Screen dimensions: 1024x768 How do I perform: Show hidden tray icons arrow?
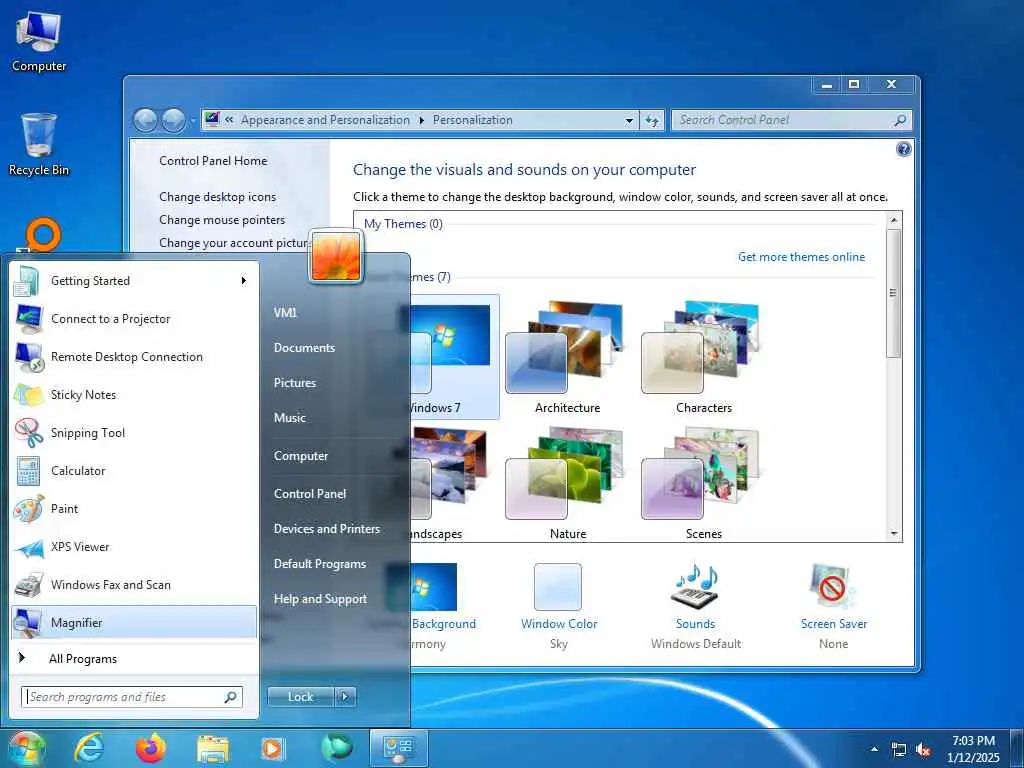click(874, 749)
